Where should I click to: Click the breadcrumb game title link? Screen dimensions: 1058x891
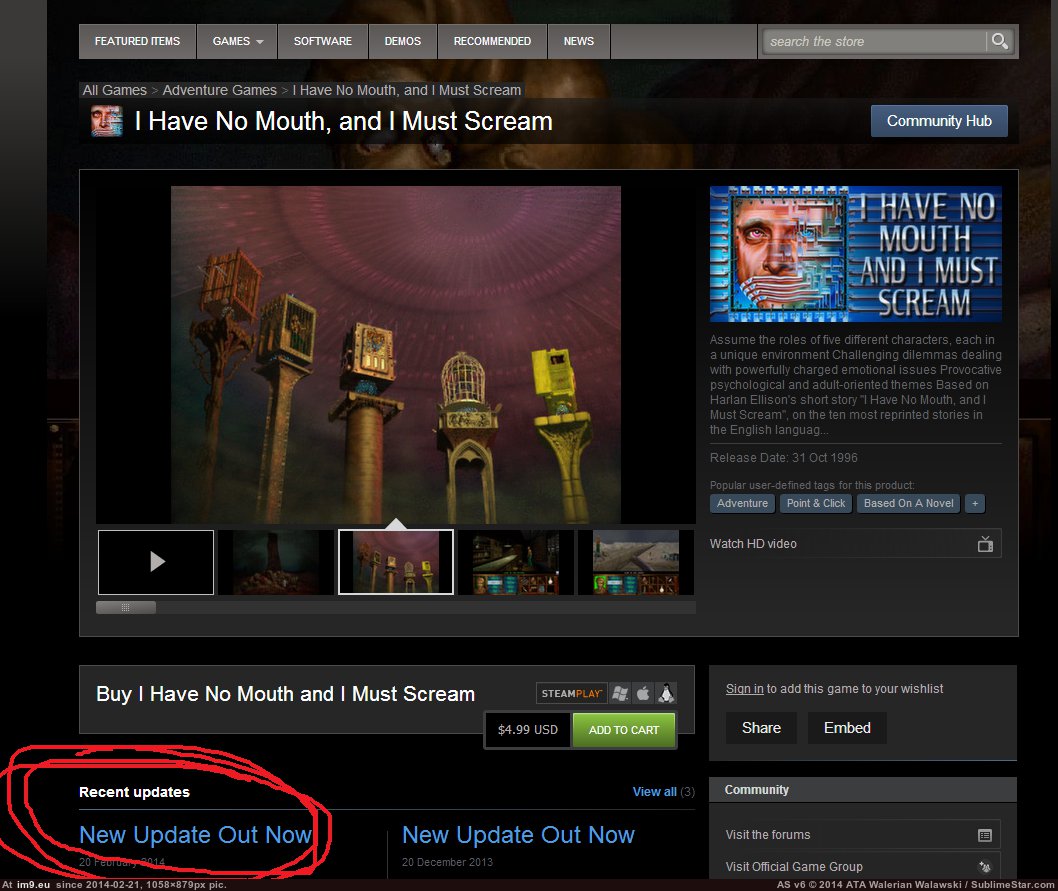(x=407, y=90)
